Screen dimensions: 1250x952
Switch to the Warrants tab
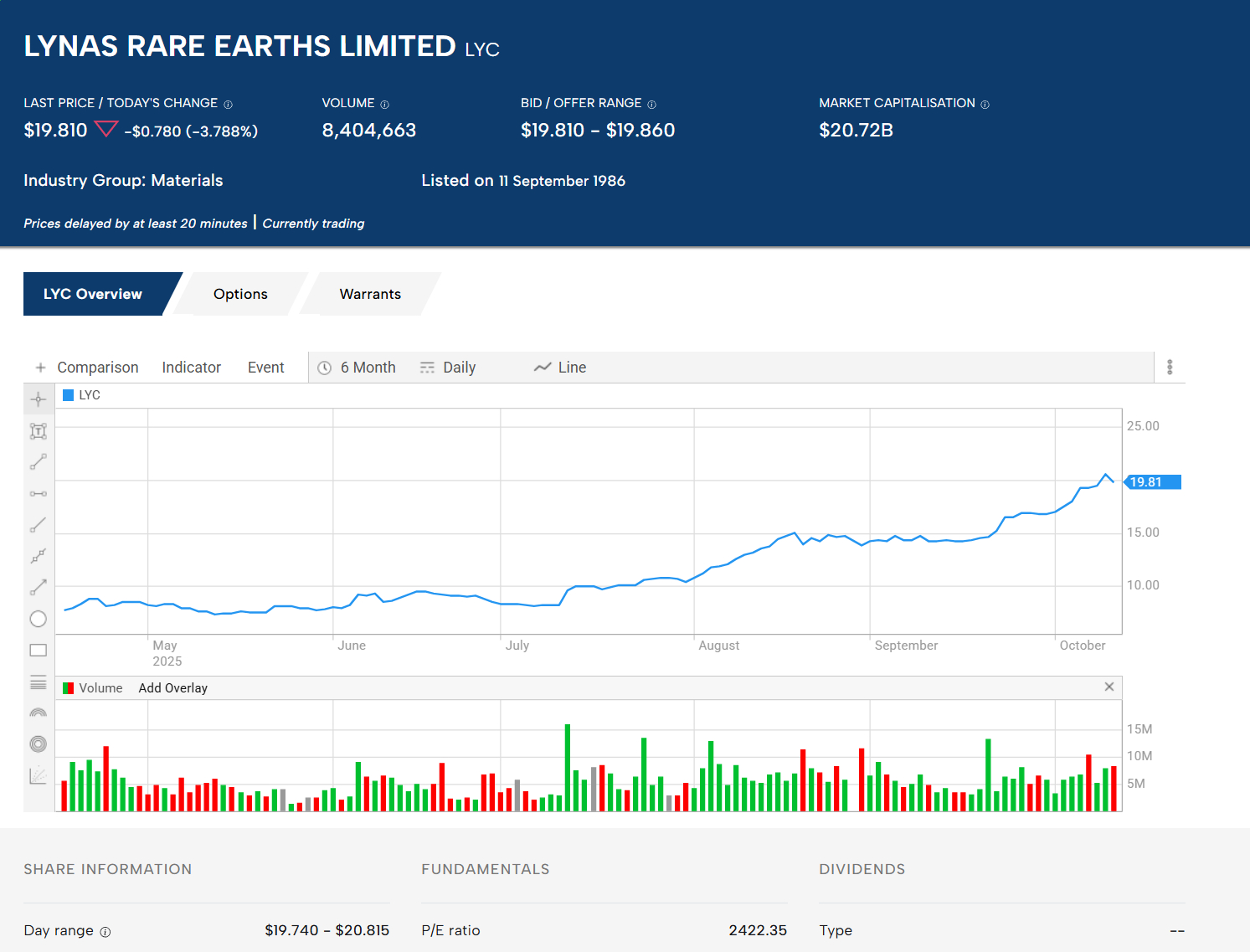coord(370,294)
